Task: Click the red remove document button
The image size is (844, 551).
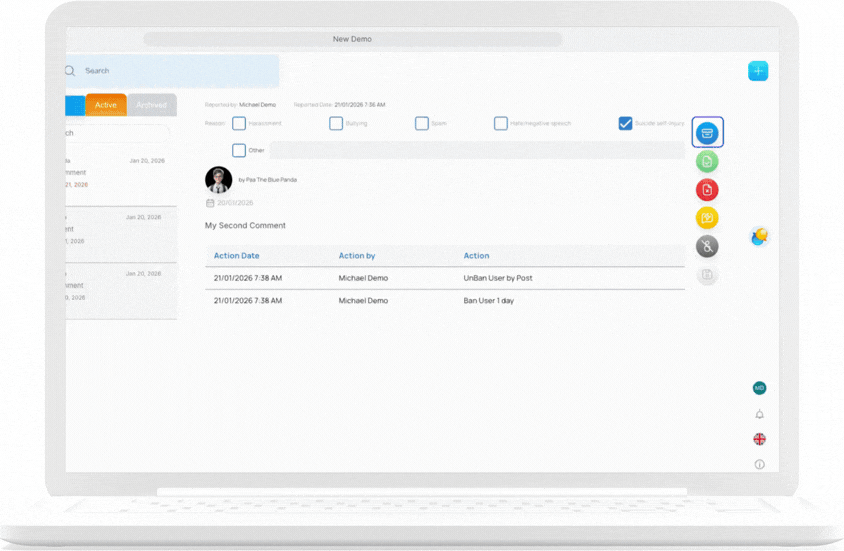Action: (707, 190)
